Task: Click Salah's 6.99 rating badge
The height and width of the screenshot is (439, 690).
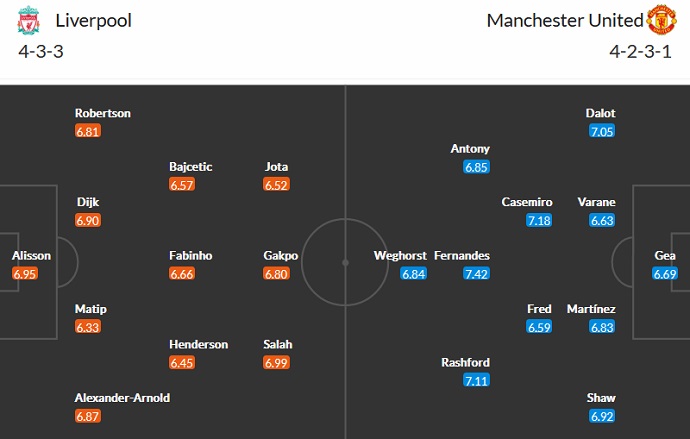Action: [277, 362]
